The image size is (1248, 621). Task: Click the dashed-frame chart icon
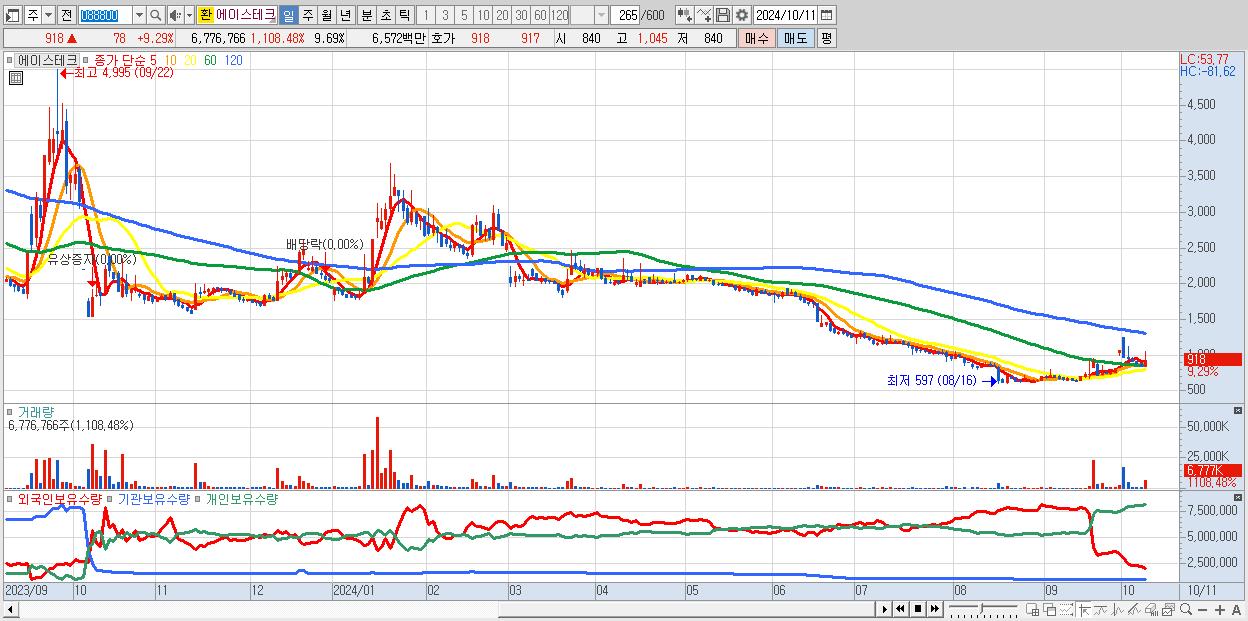click(x=1066, y=609)
